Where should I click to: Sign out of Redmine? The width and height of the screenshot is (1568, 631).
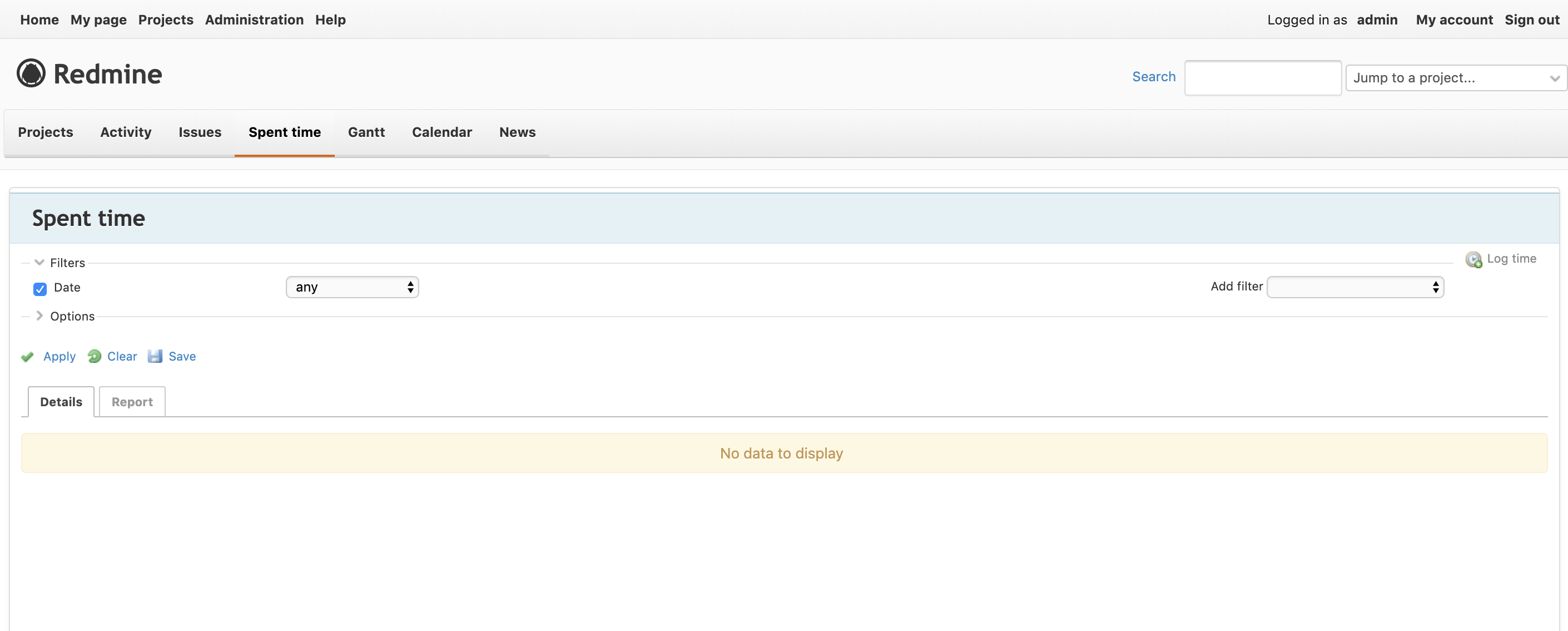(1531, 19)
